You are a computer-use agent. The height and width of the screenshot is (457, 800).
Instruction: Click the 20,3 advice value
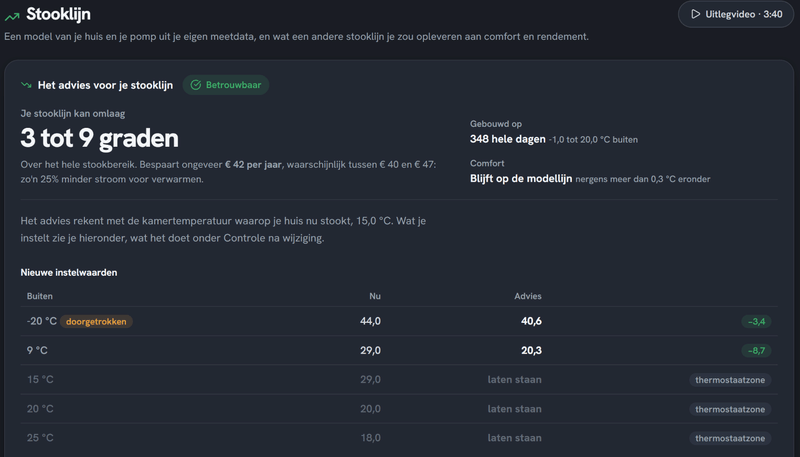click(531, 350)
